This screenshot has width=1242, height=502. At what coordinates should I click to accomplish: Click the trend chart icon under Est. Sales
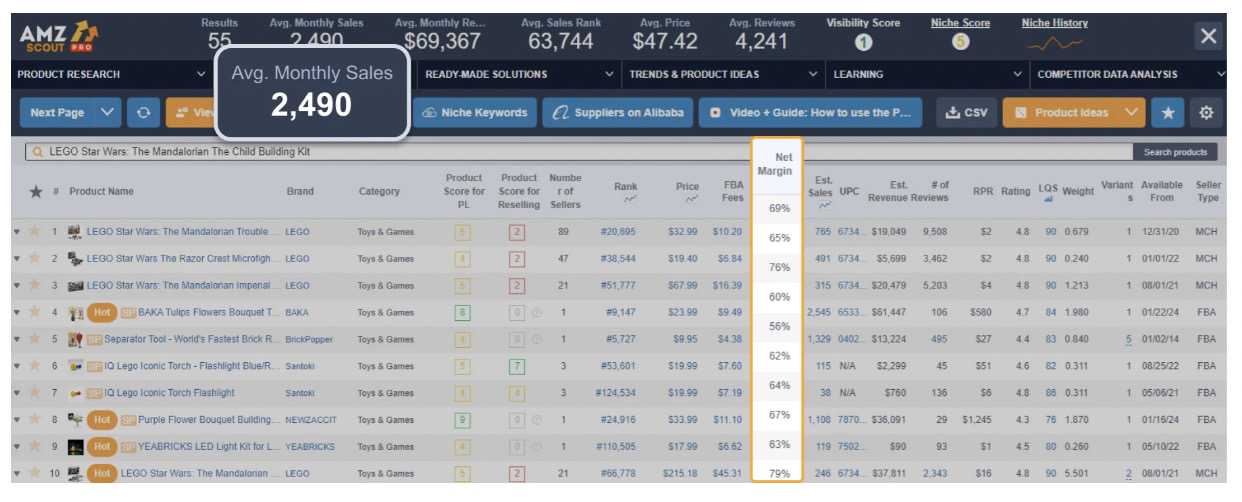pos(824,206)
